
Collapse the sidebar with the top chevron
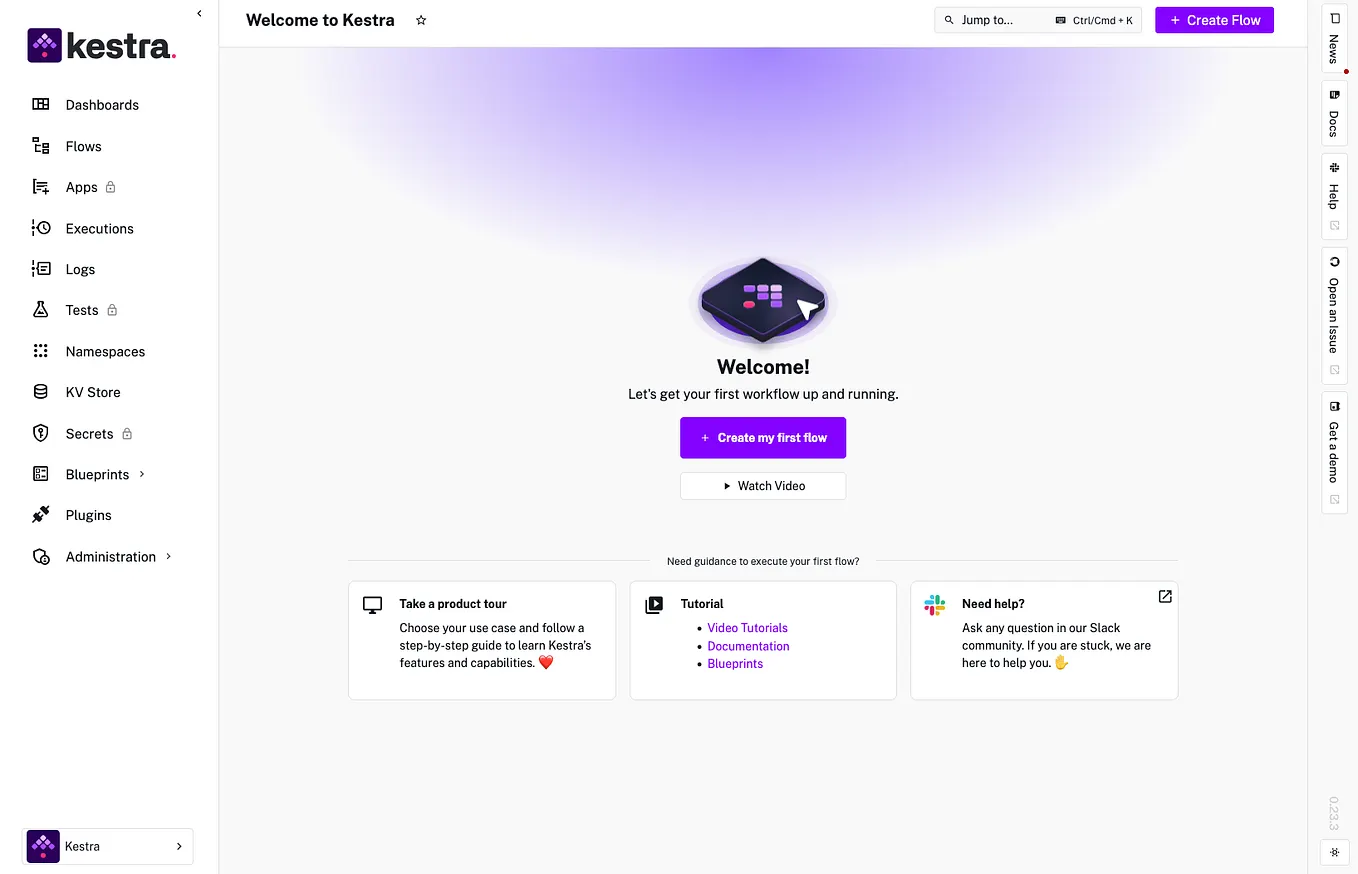[199, 13]
